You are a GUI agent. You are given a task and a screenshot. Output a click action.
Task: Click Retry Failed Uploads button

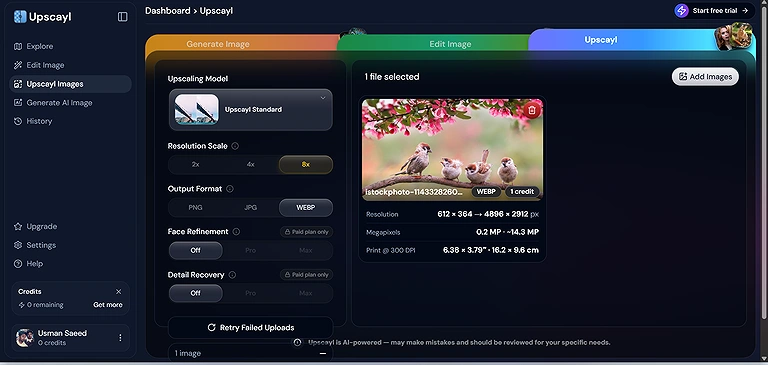(251, 328)
